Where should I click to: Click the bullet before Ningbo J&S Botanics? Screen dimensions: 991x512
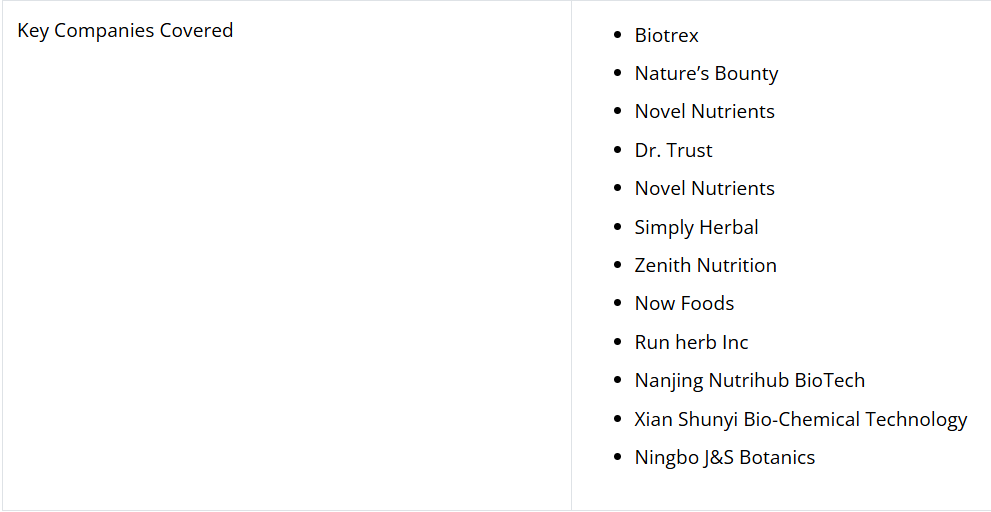point(618,459)
